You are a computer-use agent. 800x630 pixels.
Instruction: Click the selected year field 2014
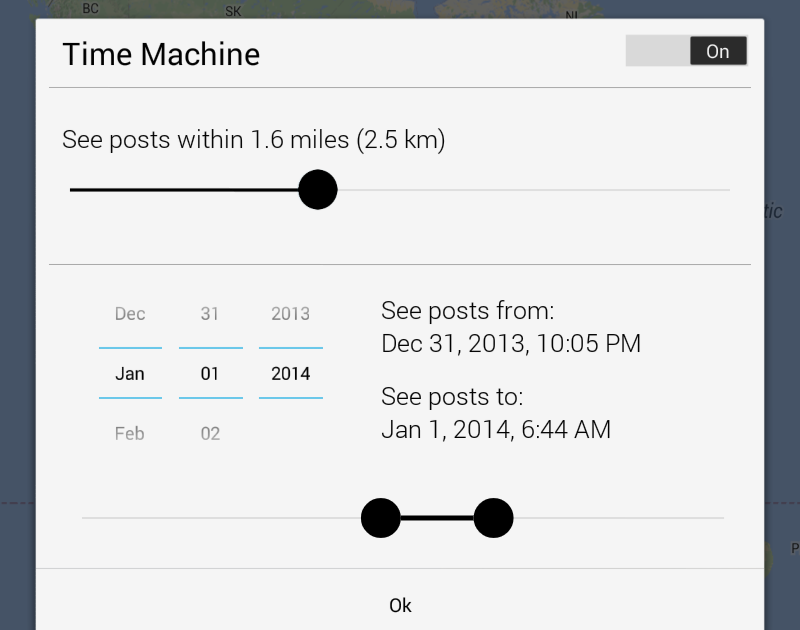point(290,374)
